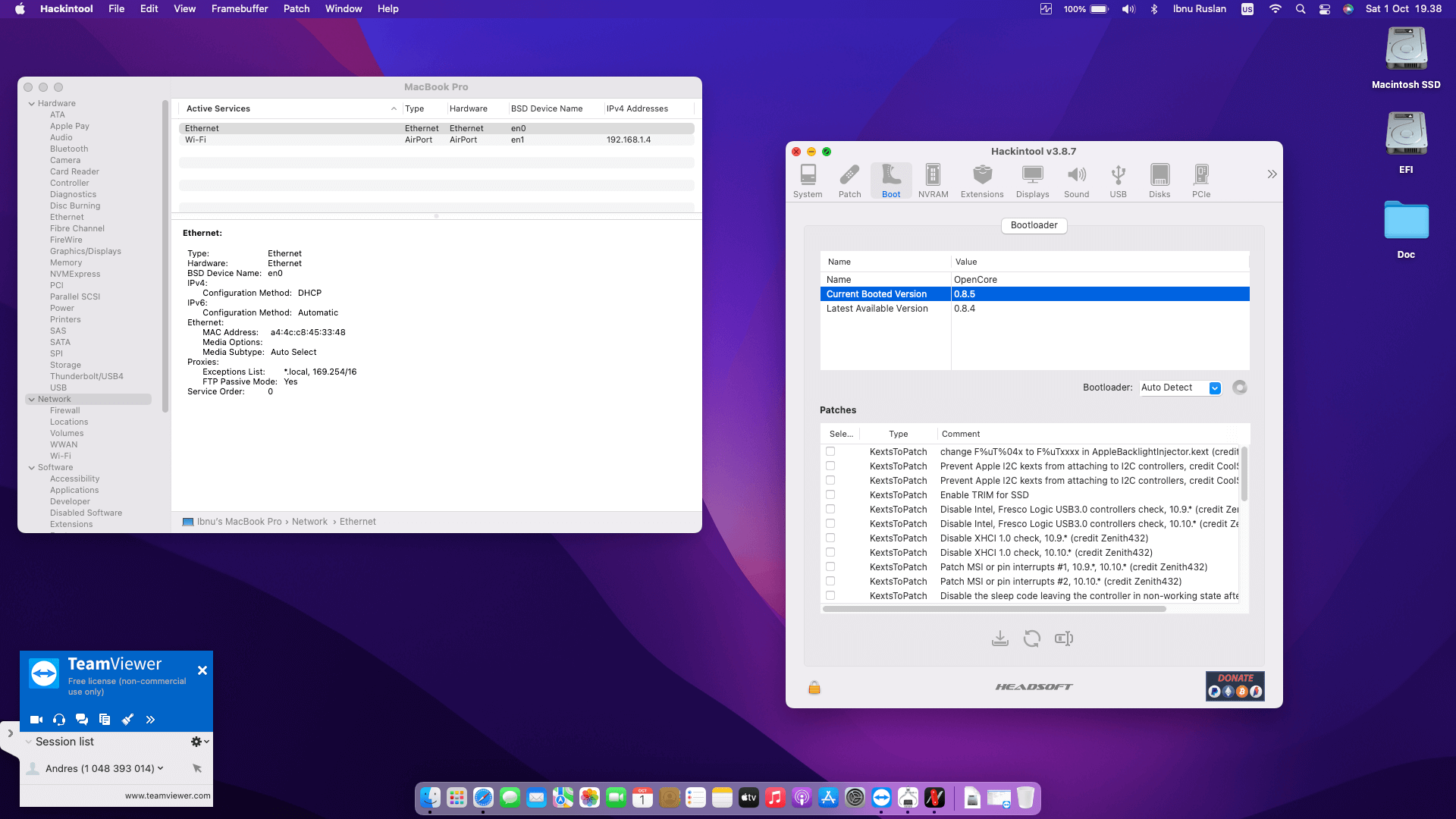Screen dimensions: 1456x819
Task: Select the Bootloader tab
Action: [1034, 225]
